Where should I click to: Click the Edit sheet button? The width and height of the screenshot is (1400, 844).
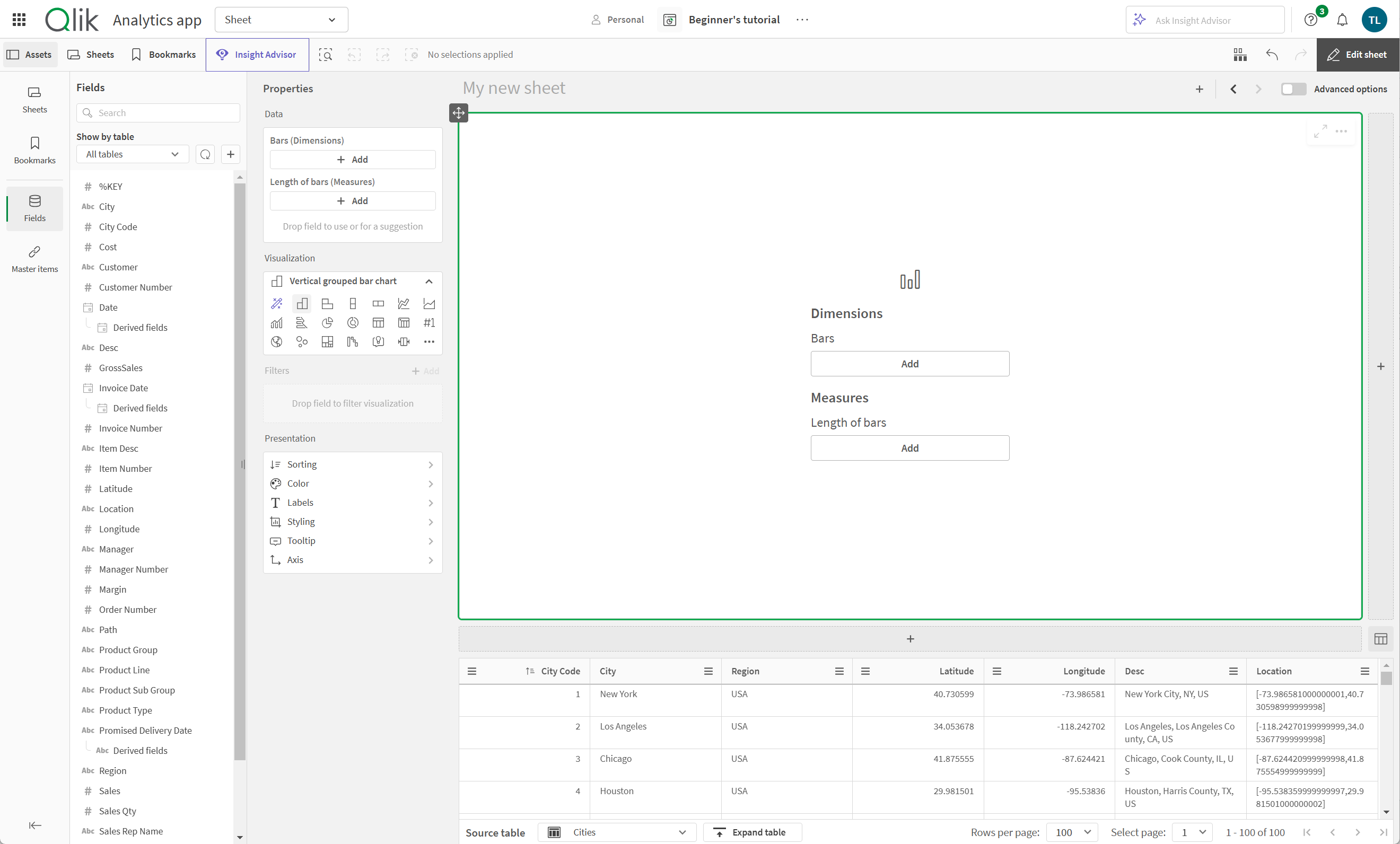[x=1358, y=54]
